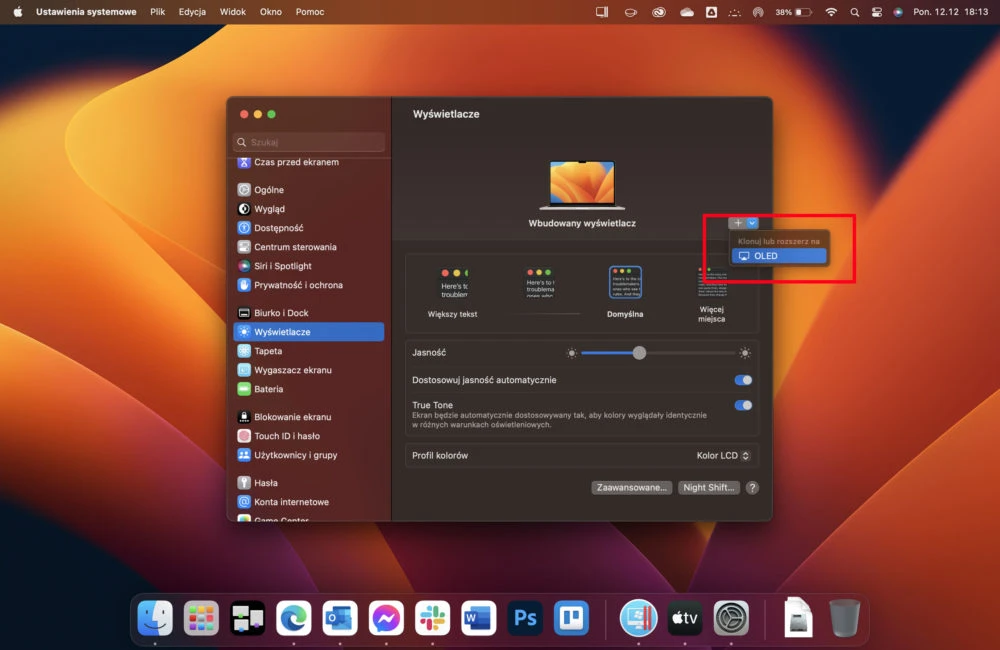Open the Profil kolorów Kolor LCD dropdown
1000x650 pixels.
point(723,455)
